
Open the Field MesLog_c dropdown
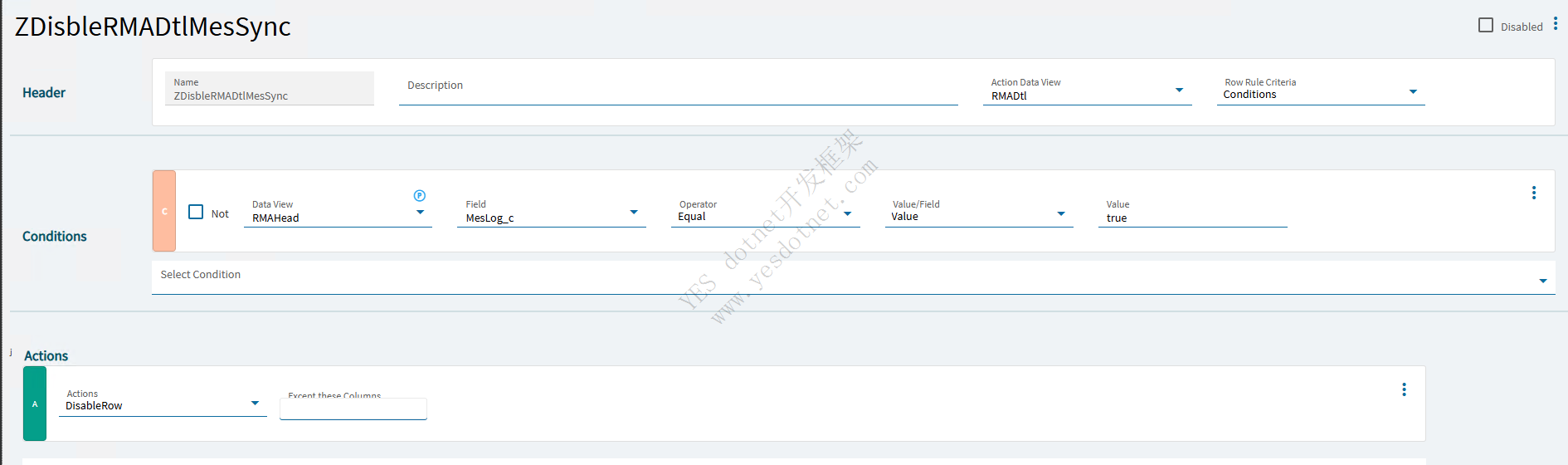tap(634, 213)
